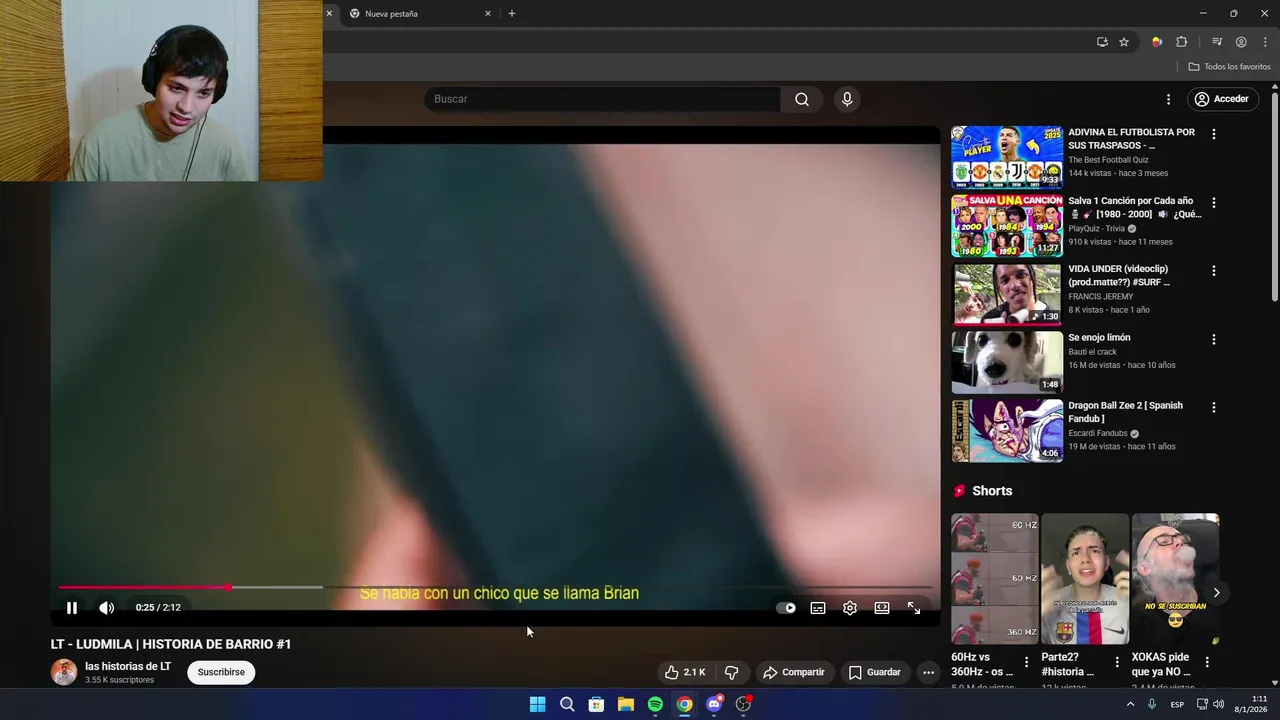Switch player to theater mode

(x=882, y=608)
